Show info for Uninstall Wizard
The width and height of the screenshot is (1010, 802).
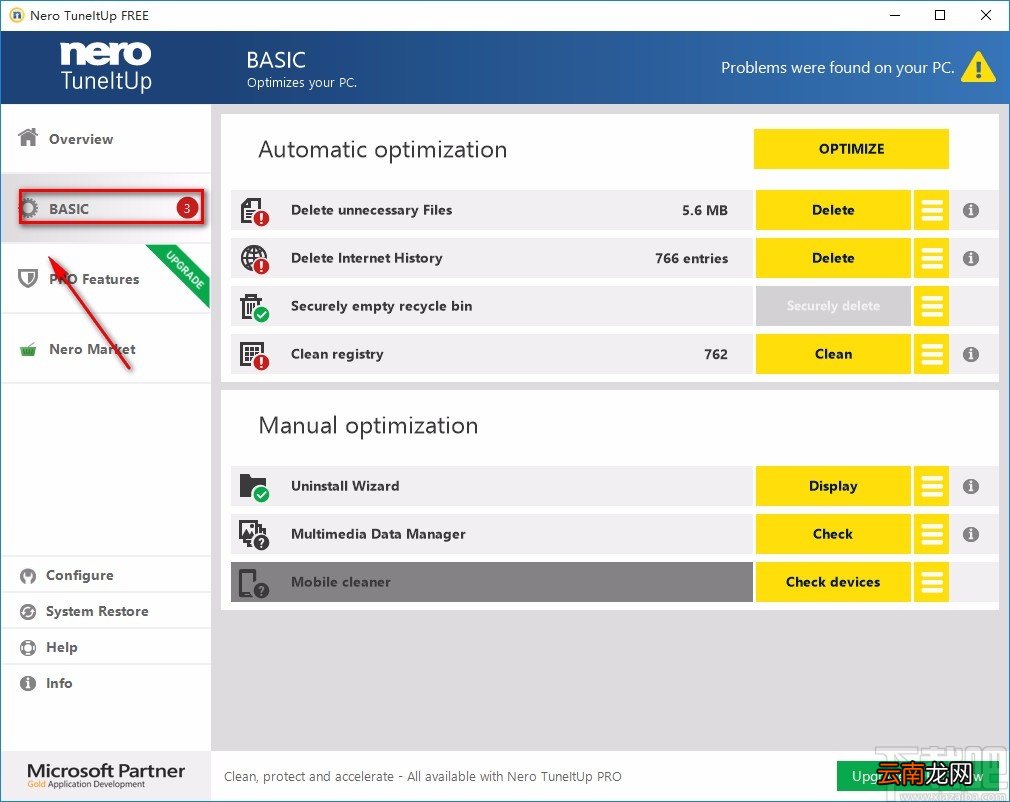click(971, 486)
